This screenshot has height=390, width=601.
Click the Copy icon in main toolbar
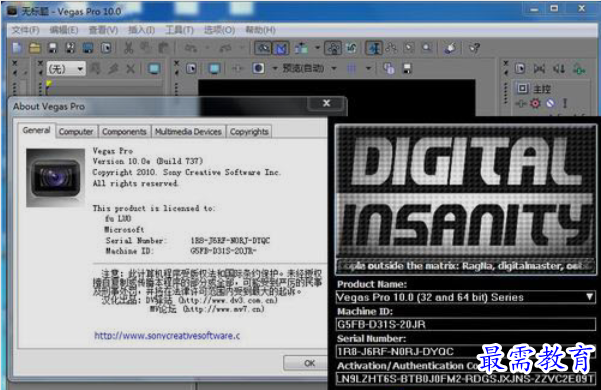[146, 48]
